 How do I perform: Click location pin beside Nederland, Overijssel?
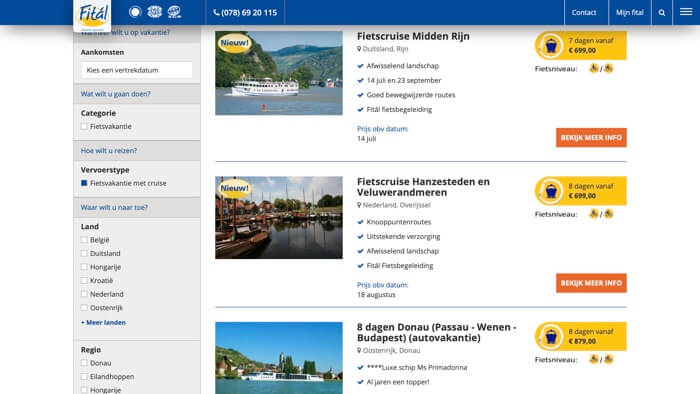click(x=359, y=205)
